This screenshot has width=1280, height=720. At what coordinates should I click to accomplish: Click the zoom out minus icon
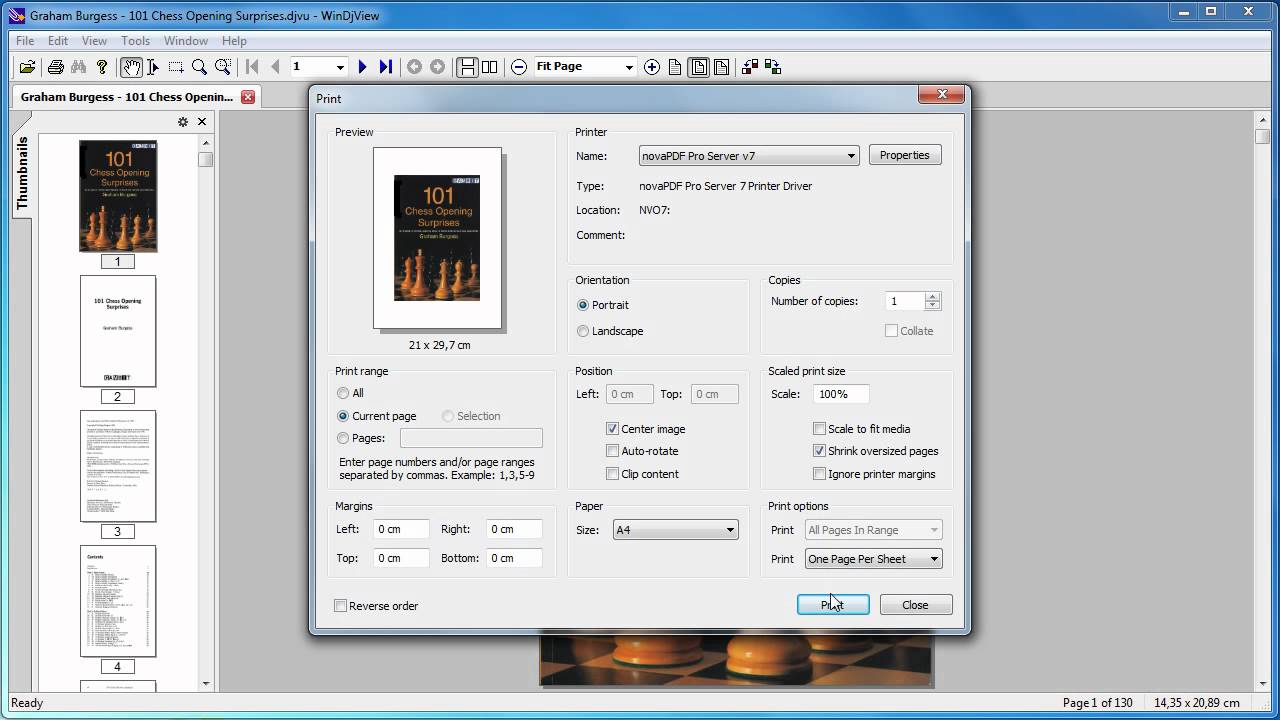(x=519, y=67)
